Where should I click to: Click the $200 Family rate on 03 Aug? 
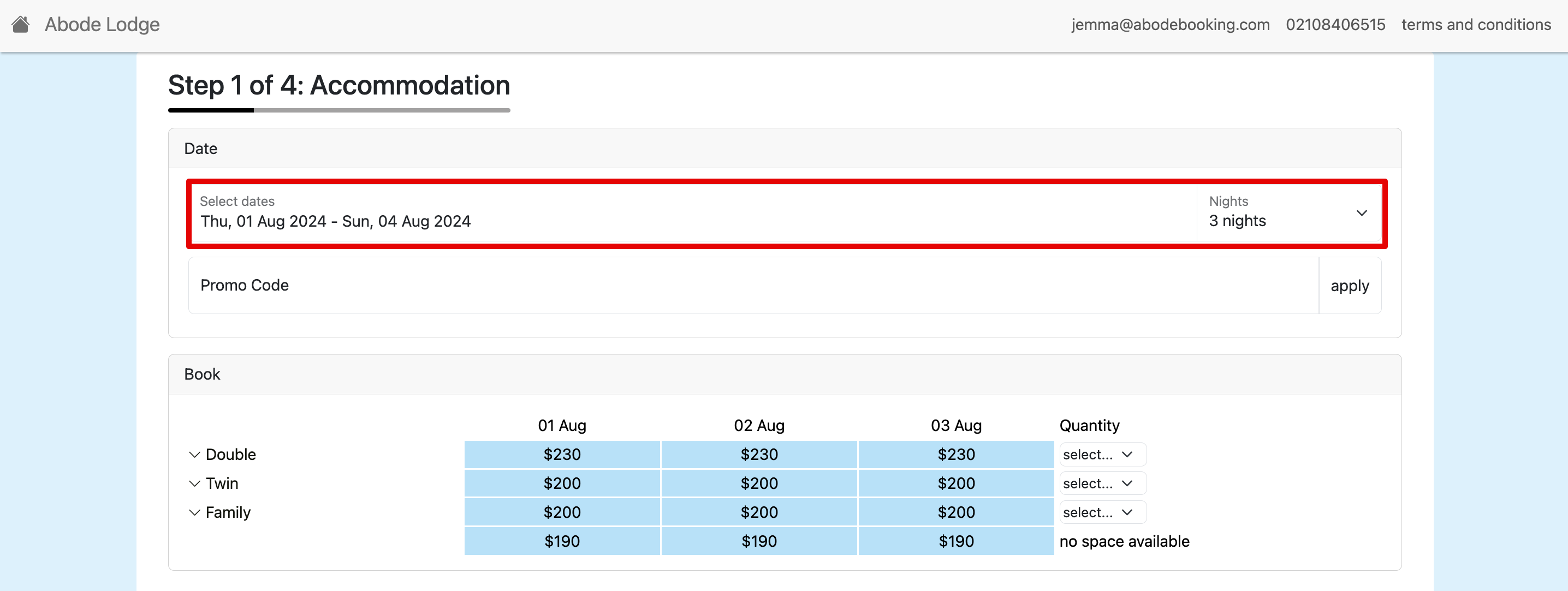(955, 512)
